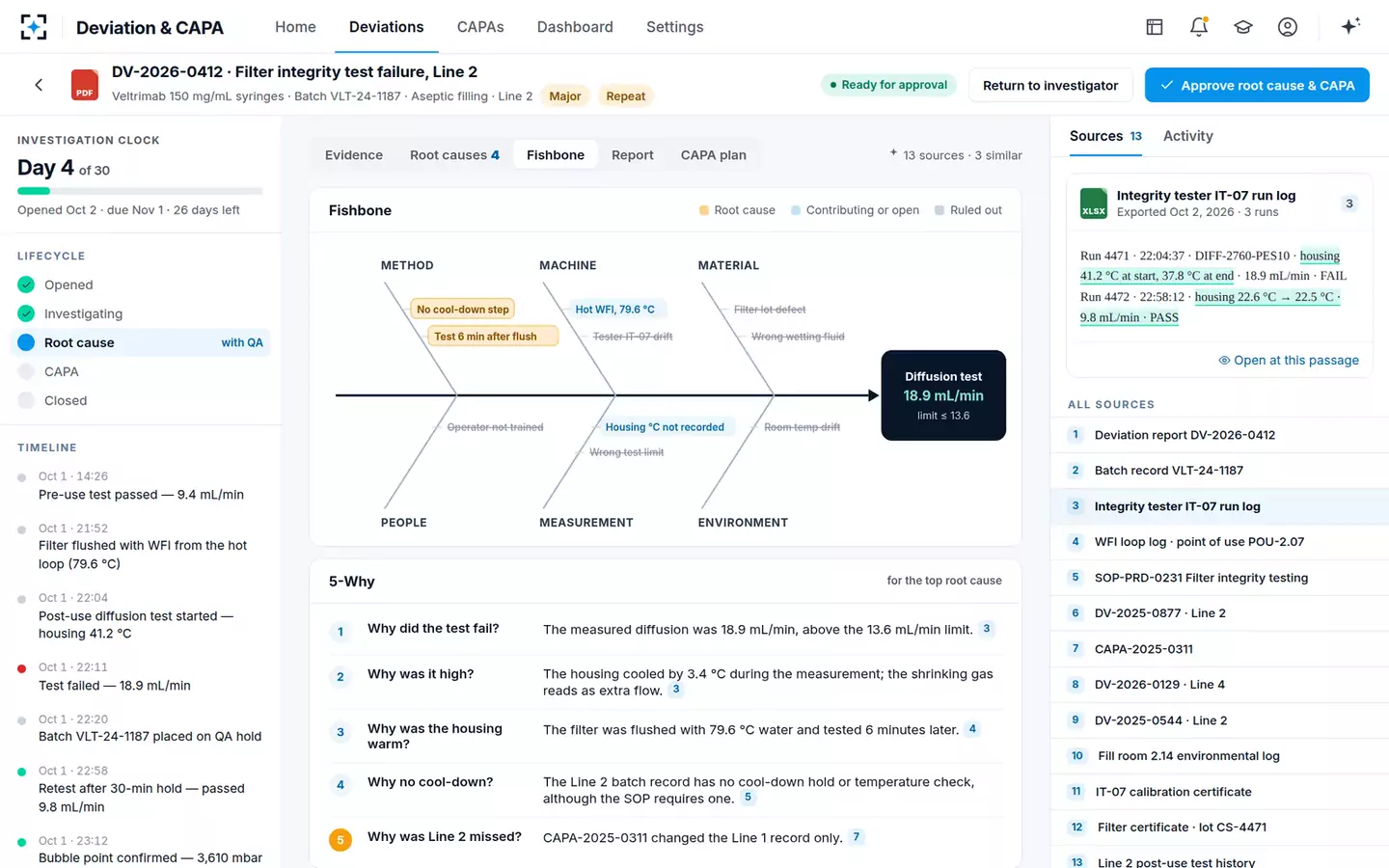
Task: Open source SOP-PRD-0231 Filter integrity testing
Action: pos(1219,578)
